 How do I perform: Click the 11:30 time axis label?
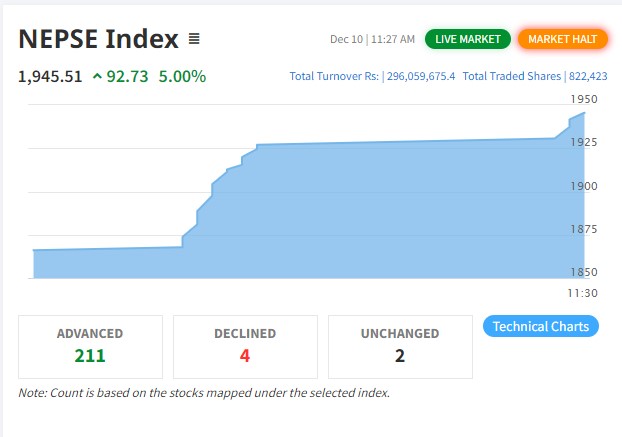[x=582, y=292]
